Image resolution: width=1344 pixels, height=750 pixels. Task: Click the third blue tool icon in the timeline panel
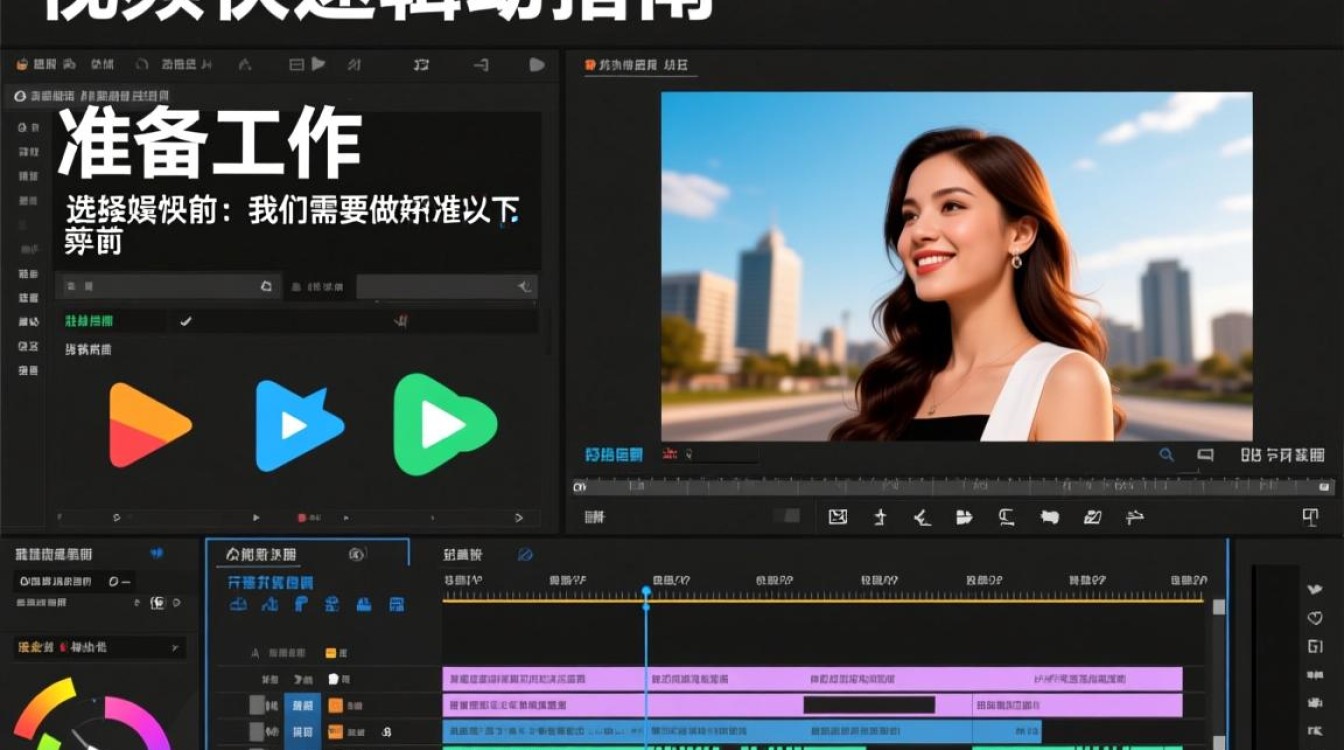[x=301, y=604]
